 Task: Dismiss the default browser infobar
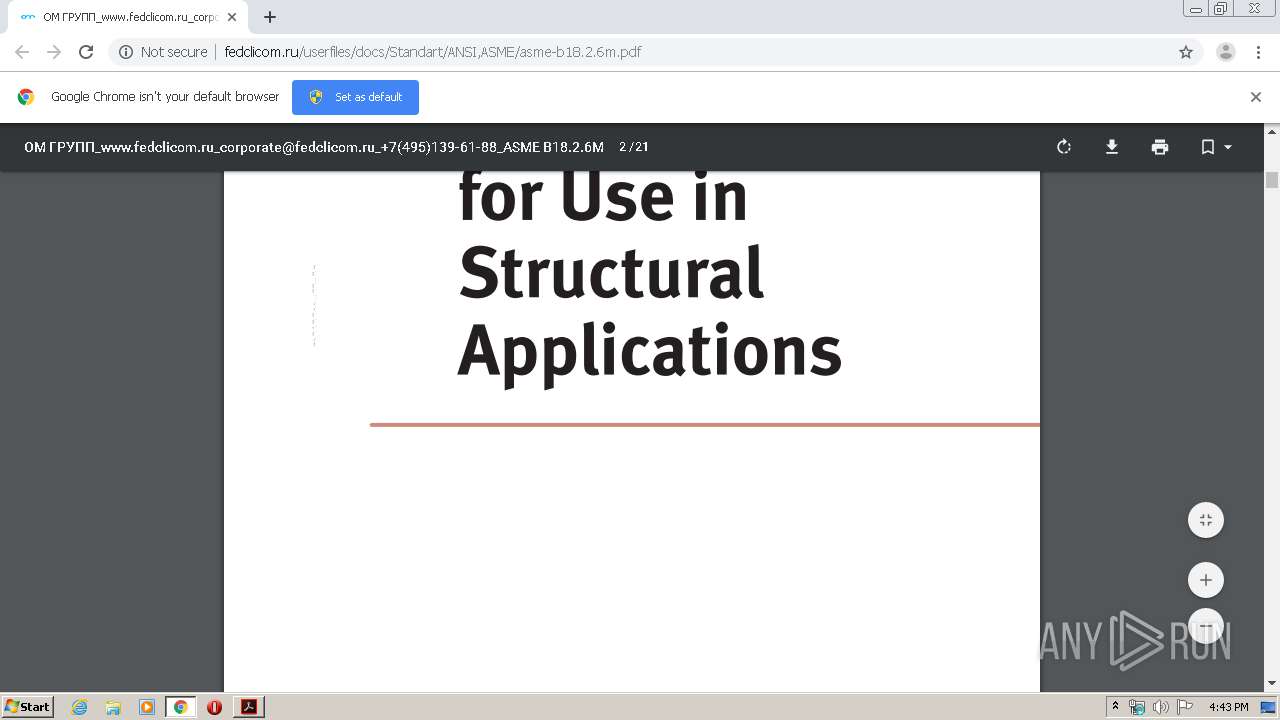1256,97
